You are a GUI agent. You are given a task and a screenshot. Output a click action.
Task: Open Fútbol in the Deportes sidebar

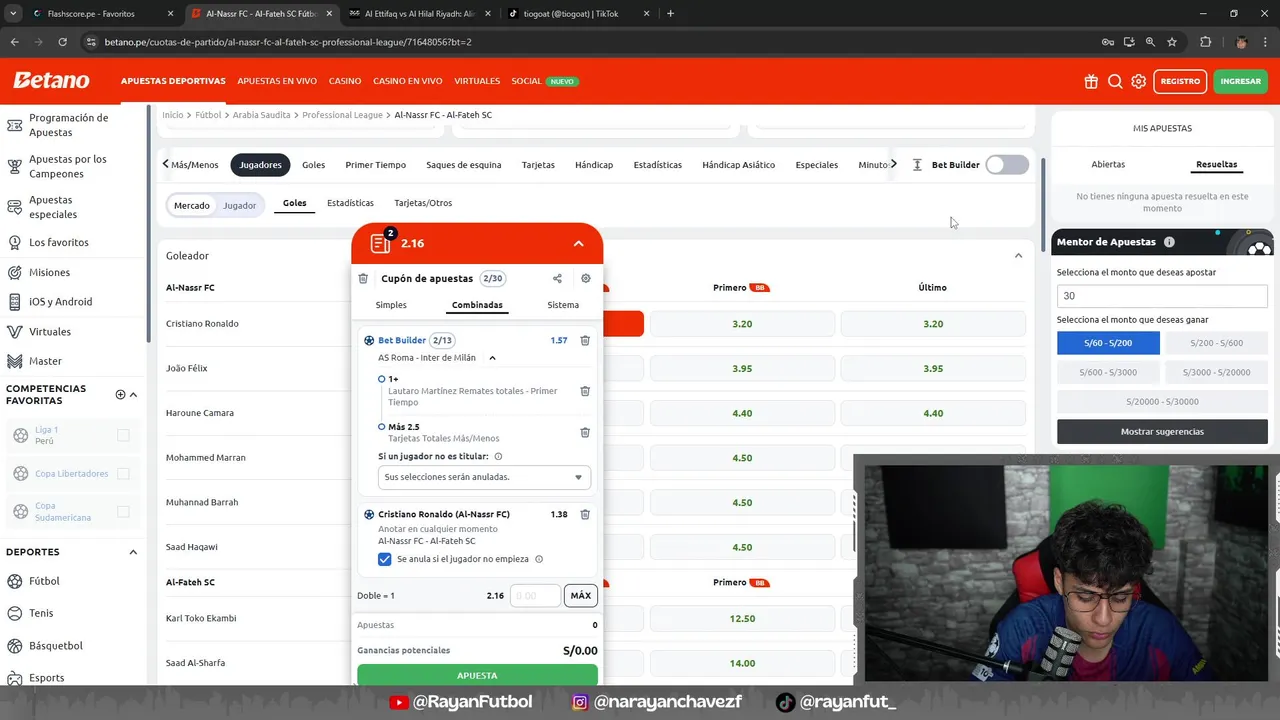coord(44,581)
